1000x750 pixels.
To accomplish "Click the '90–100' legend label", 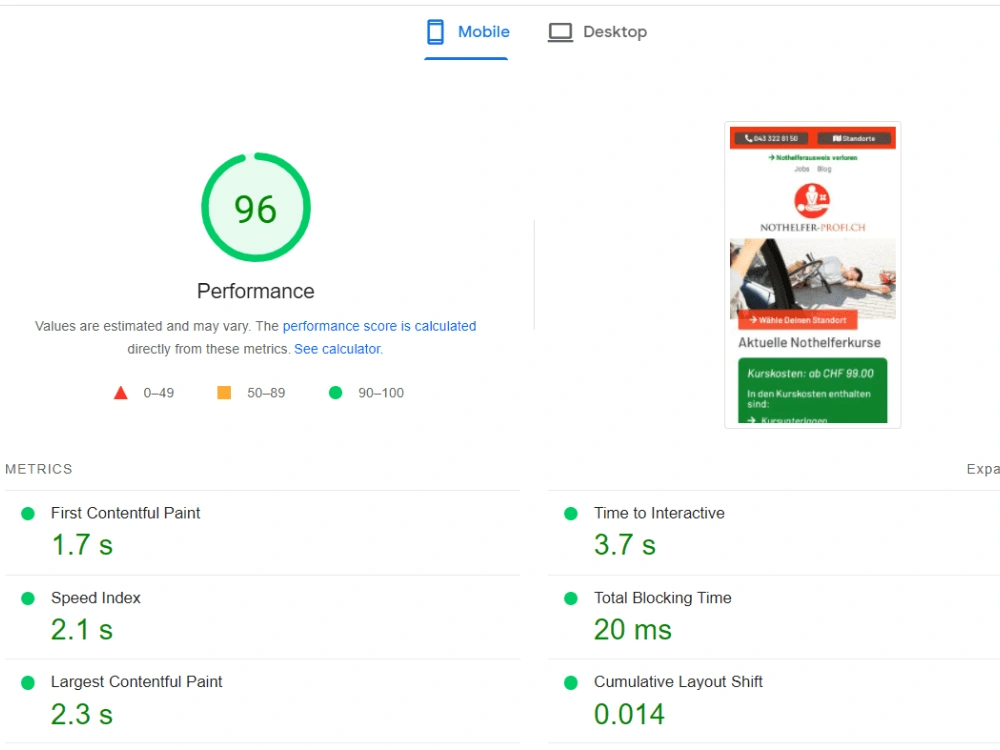I will [x=381, y=393].
